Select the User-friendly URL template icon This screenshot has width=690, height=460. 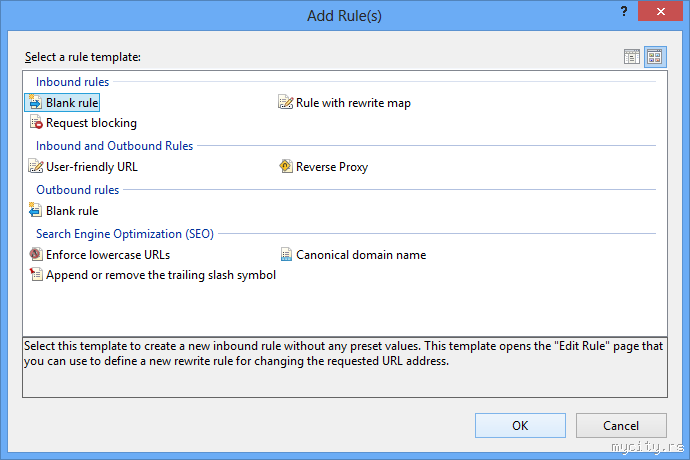coord(36,167)
